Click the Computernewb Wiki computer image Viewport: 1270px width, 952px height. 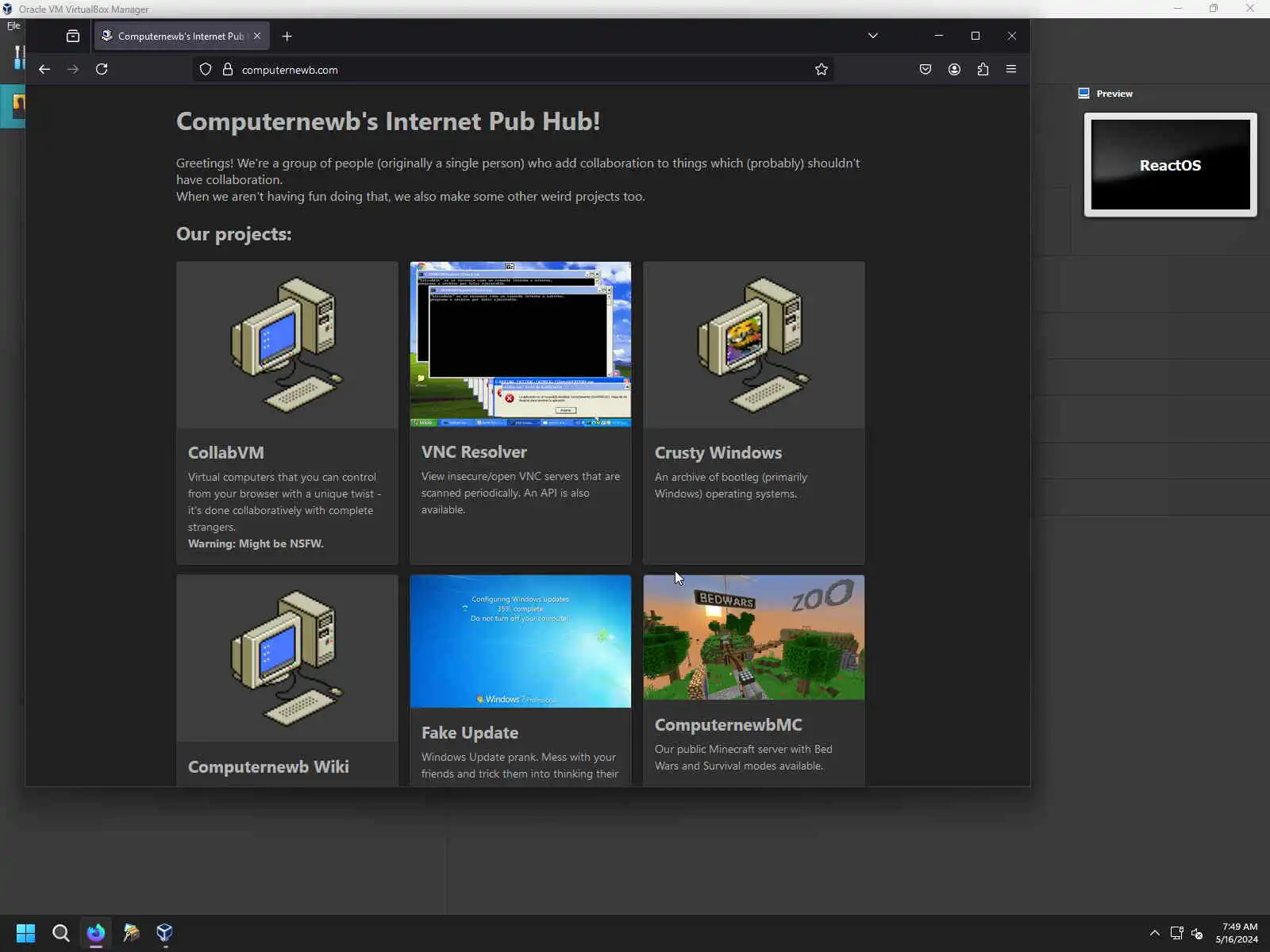point(287,658)
